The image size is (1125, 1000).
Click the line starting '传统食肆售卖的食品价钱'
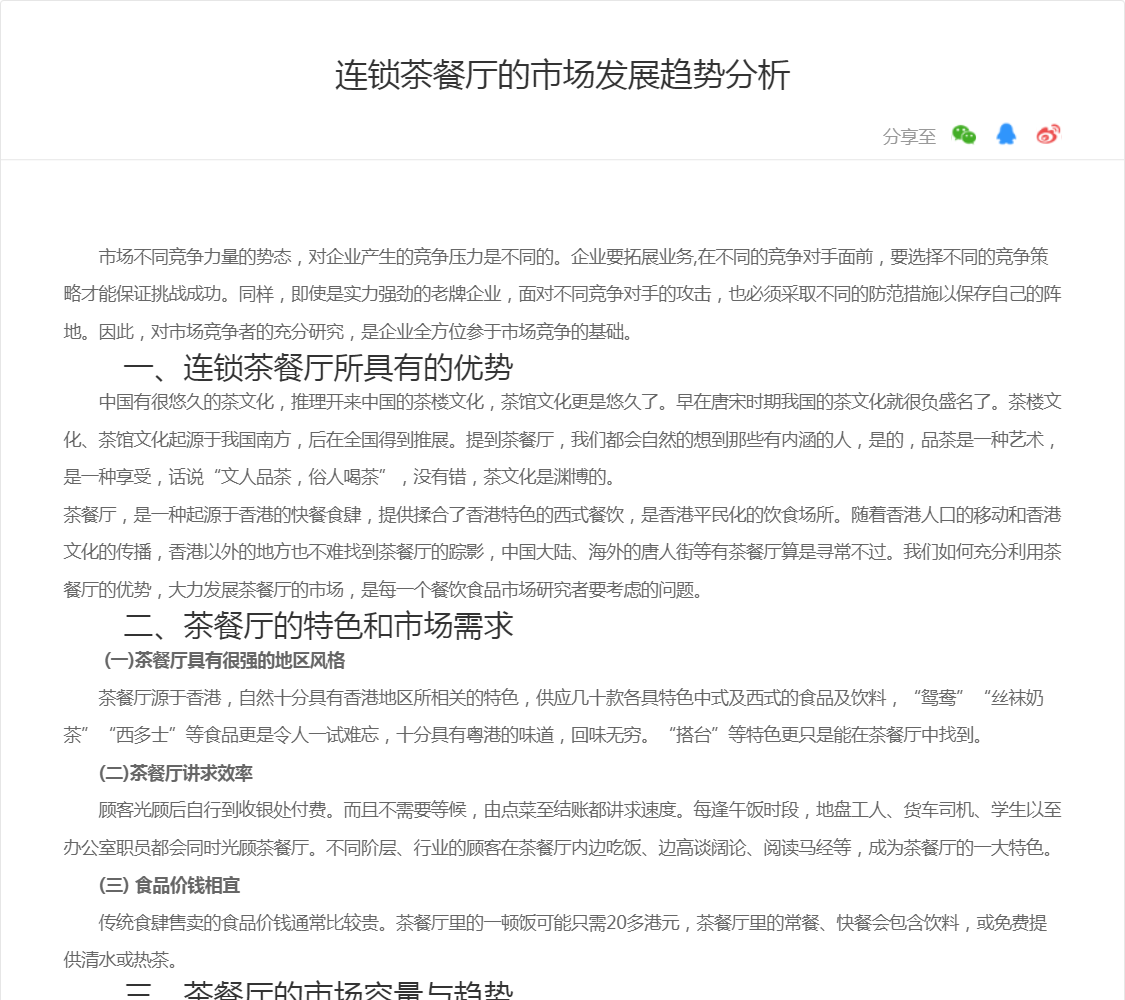[x=573, y=923]
